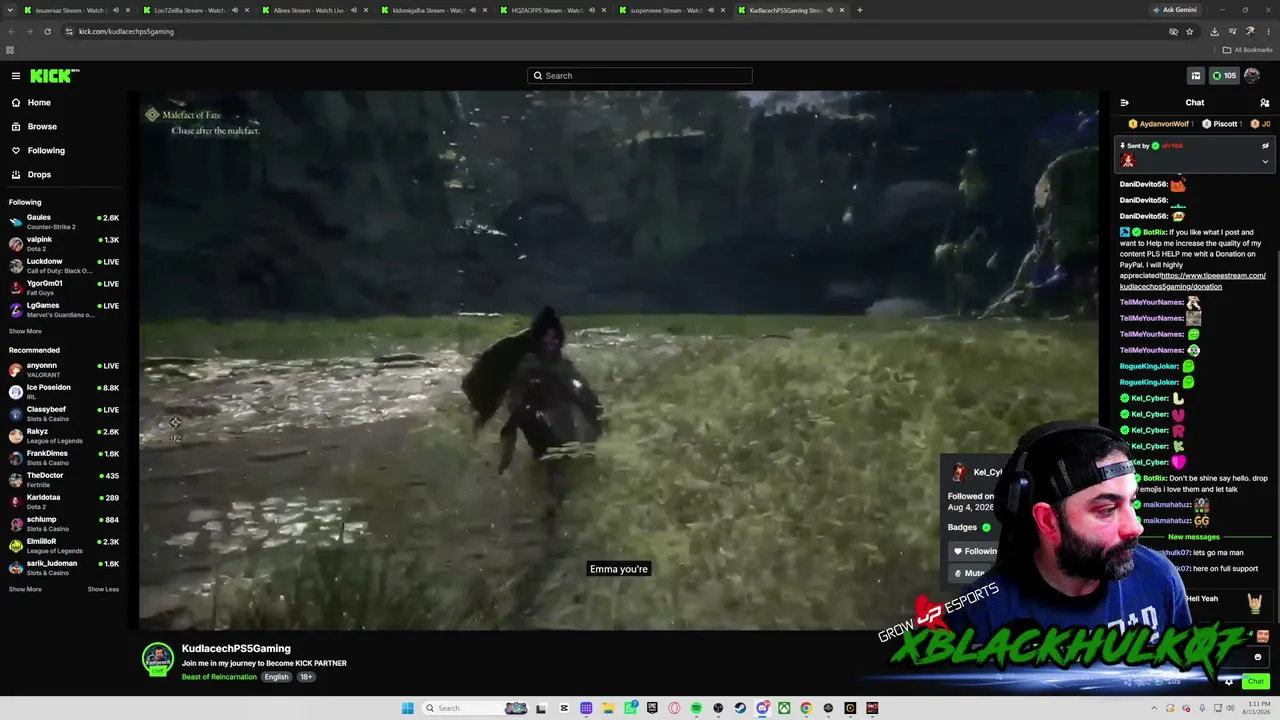Collapse the chat panel

click(x=1124, y=103)
